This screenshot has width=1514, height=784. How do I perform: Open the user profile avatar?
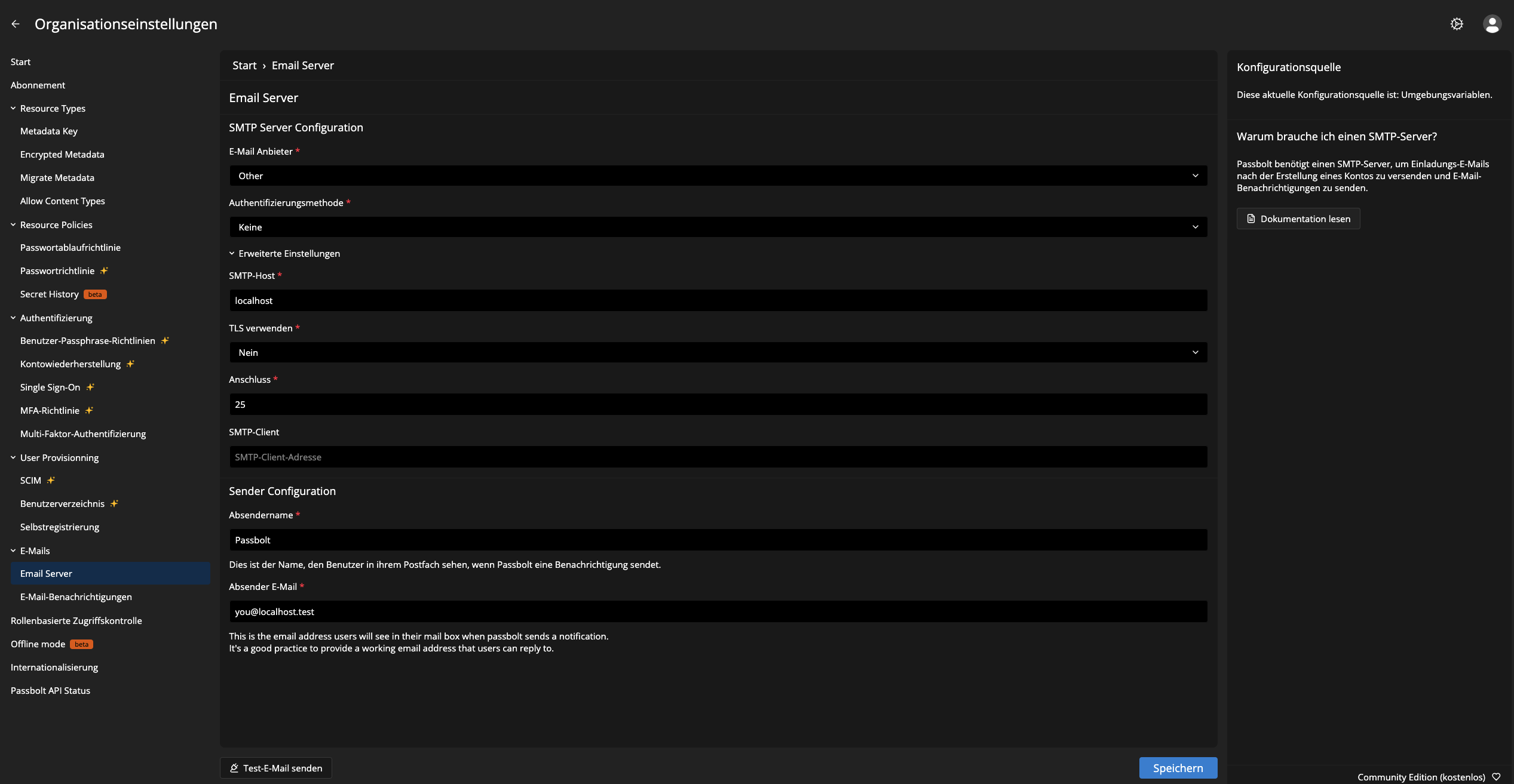click(x=1492, y=24)
